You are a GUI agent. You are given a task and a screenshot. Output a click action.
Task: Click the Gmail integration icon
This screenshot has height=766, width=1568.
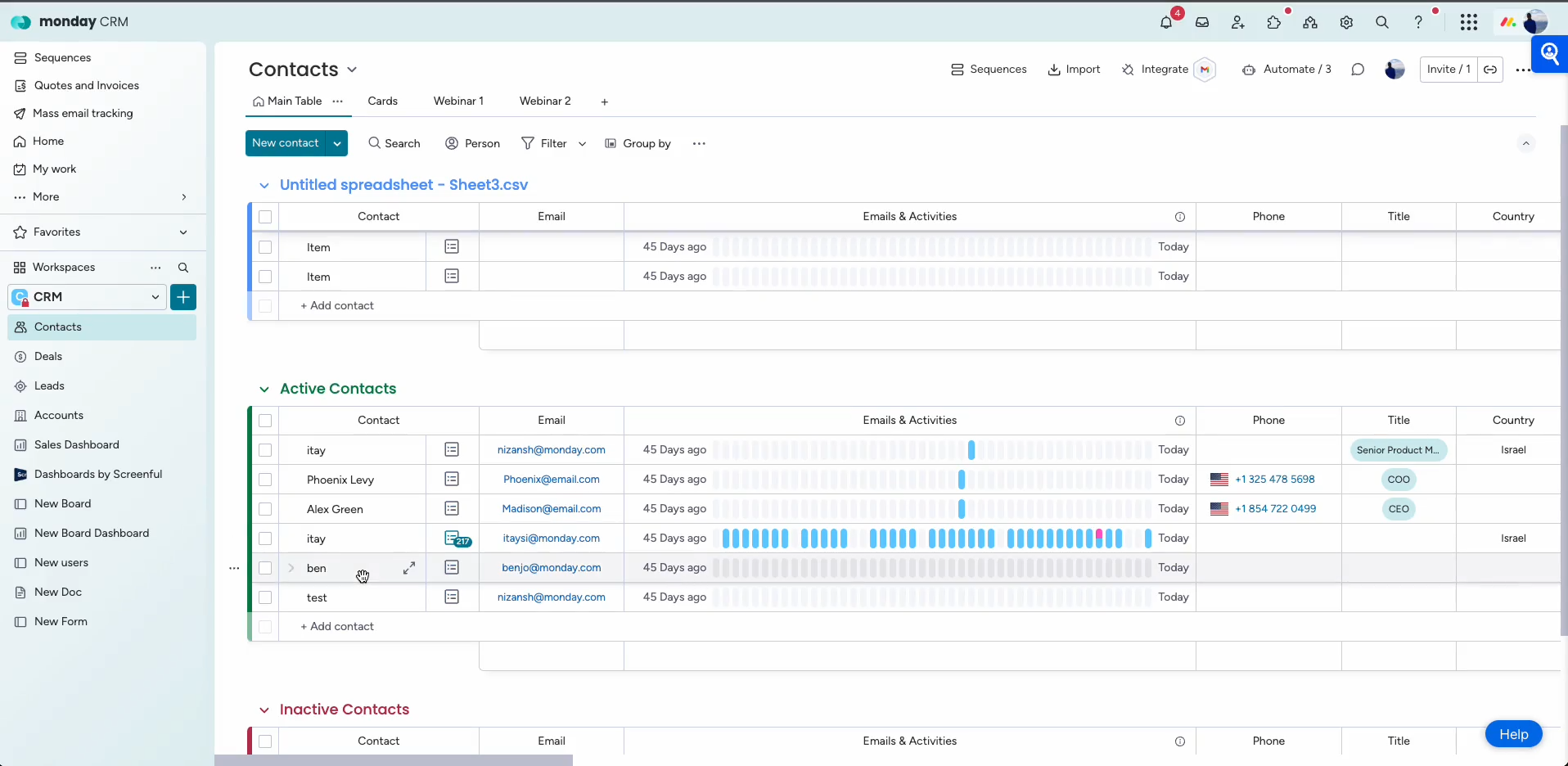[x=1205, y=70]
